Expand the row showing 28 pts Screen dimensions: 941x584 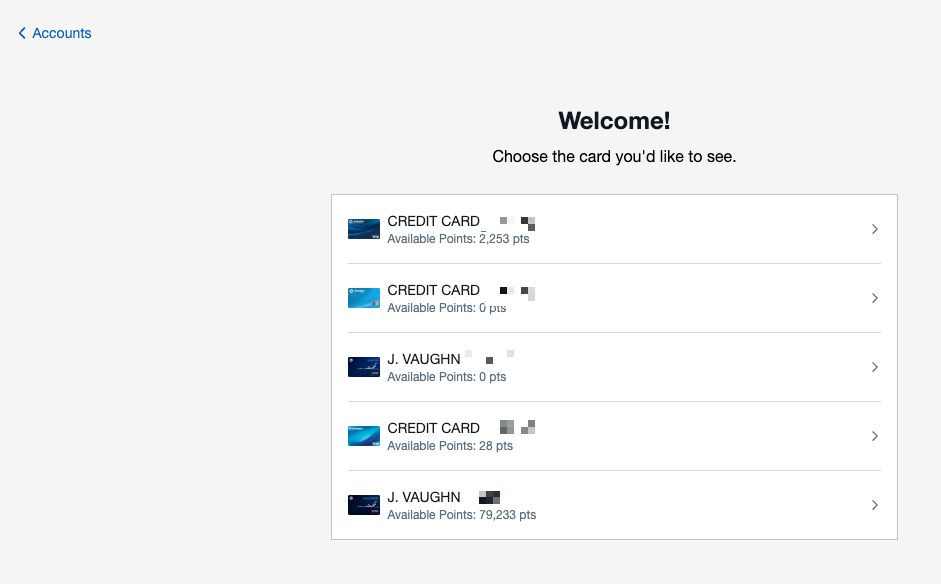pyautogui.click(x=875, y=435)
